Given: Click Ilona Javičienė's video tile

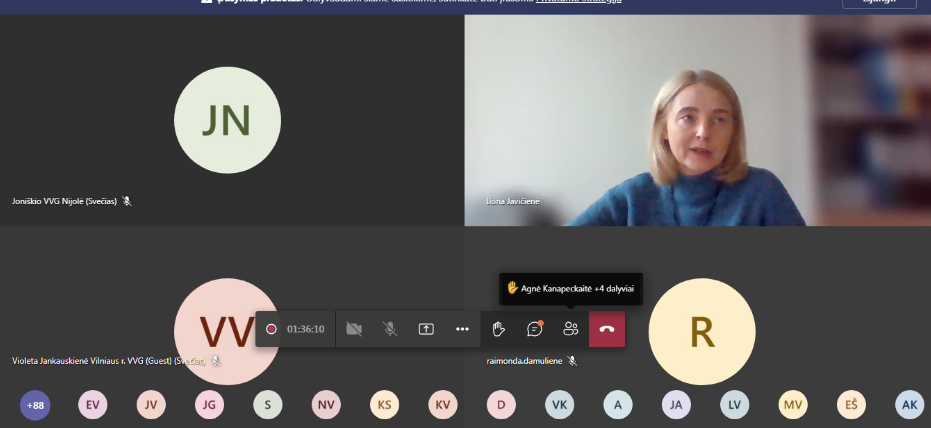Looking at the screenshot, I should (x=698, y=121).
